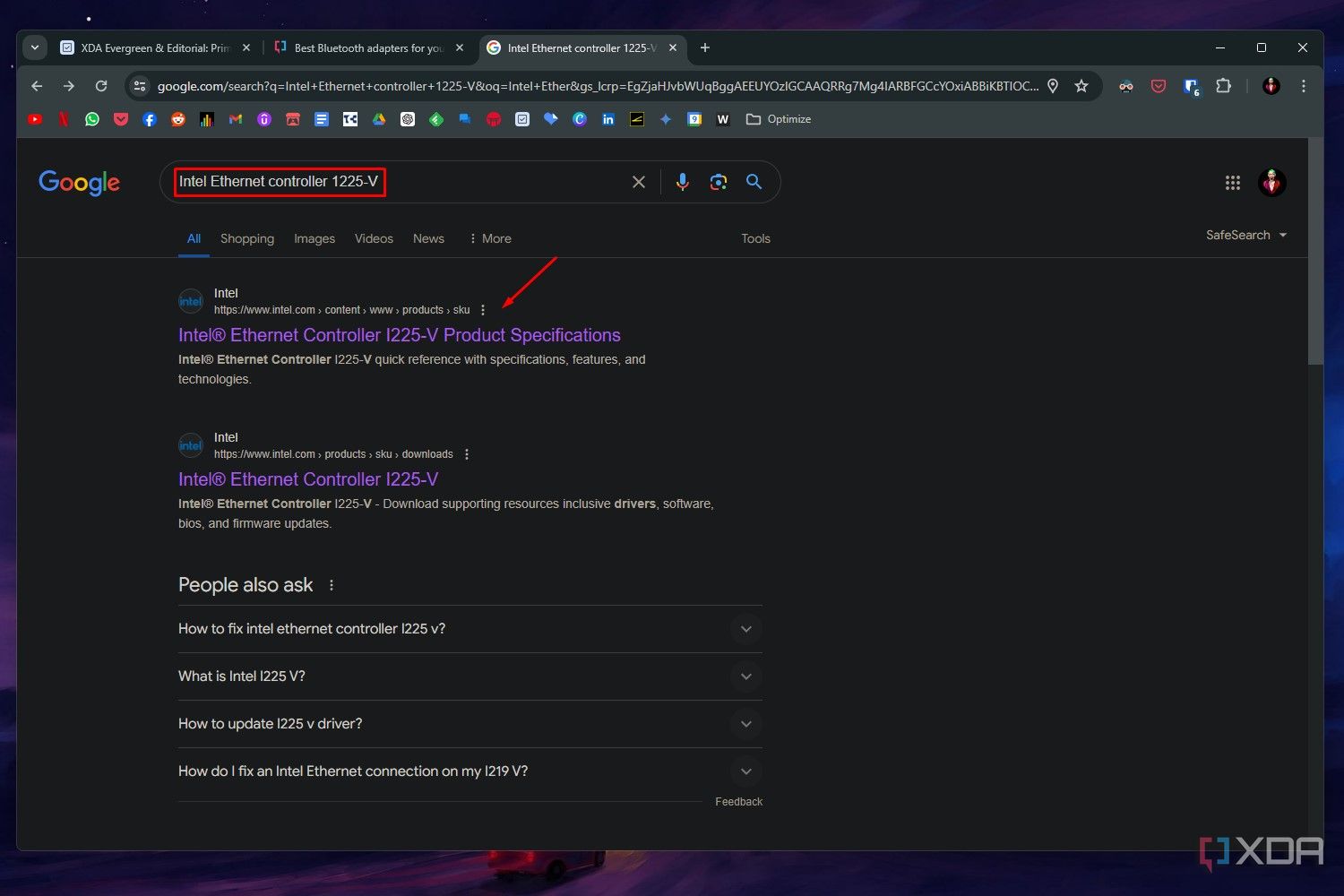
Task: Open the Google Calendar bookmark
Action: click(694, 119)
